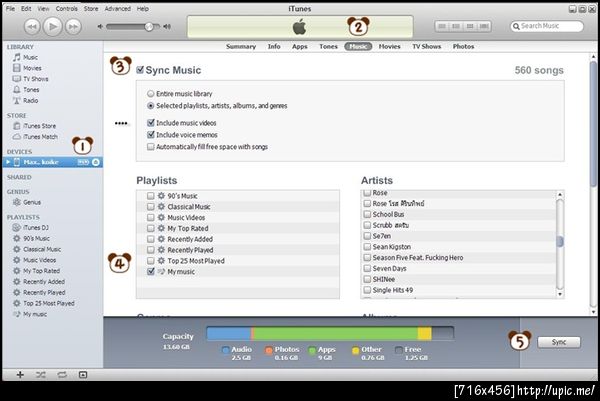Screen dimensions: 600x401
Task: Show the artwork viewer button
Action: click(83, 375)
